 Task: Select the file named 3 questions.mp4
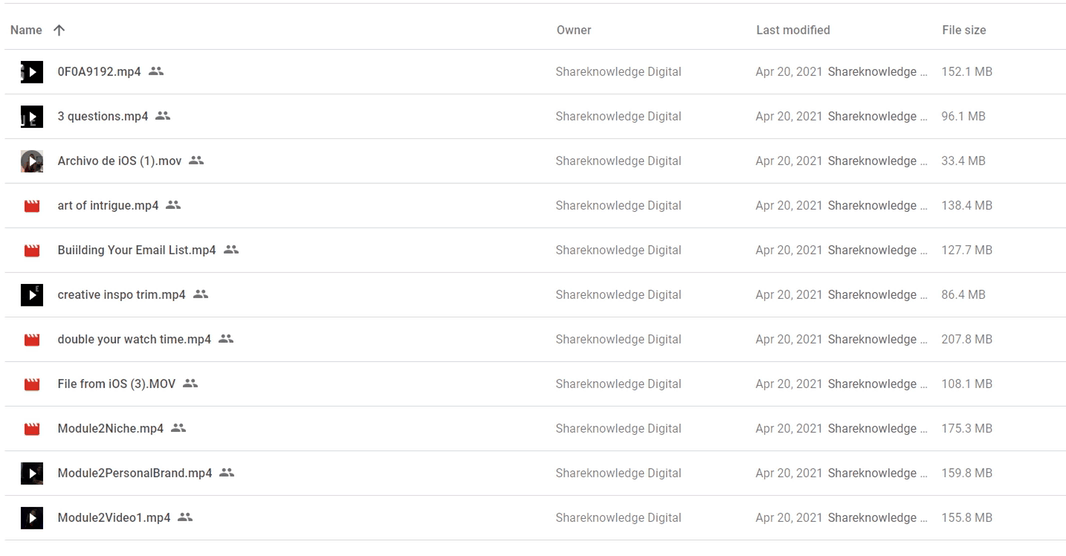tap(103, 116)
